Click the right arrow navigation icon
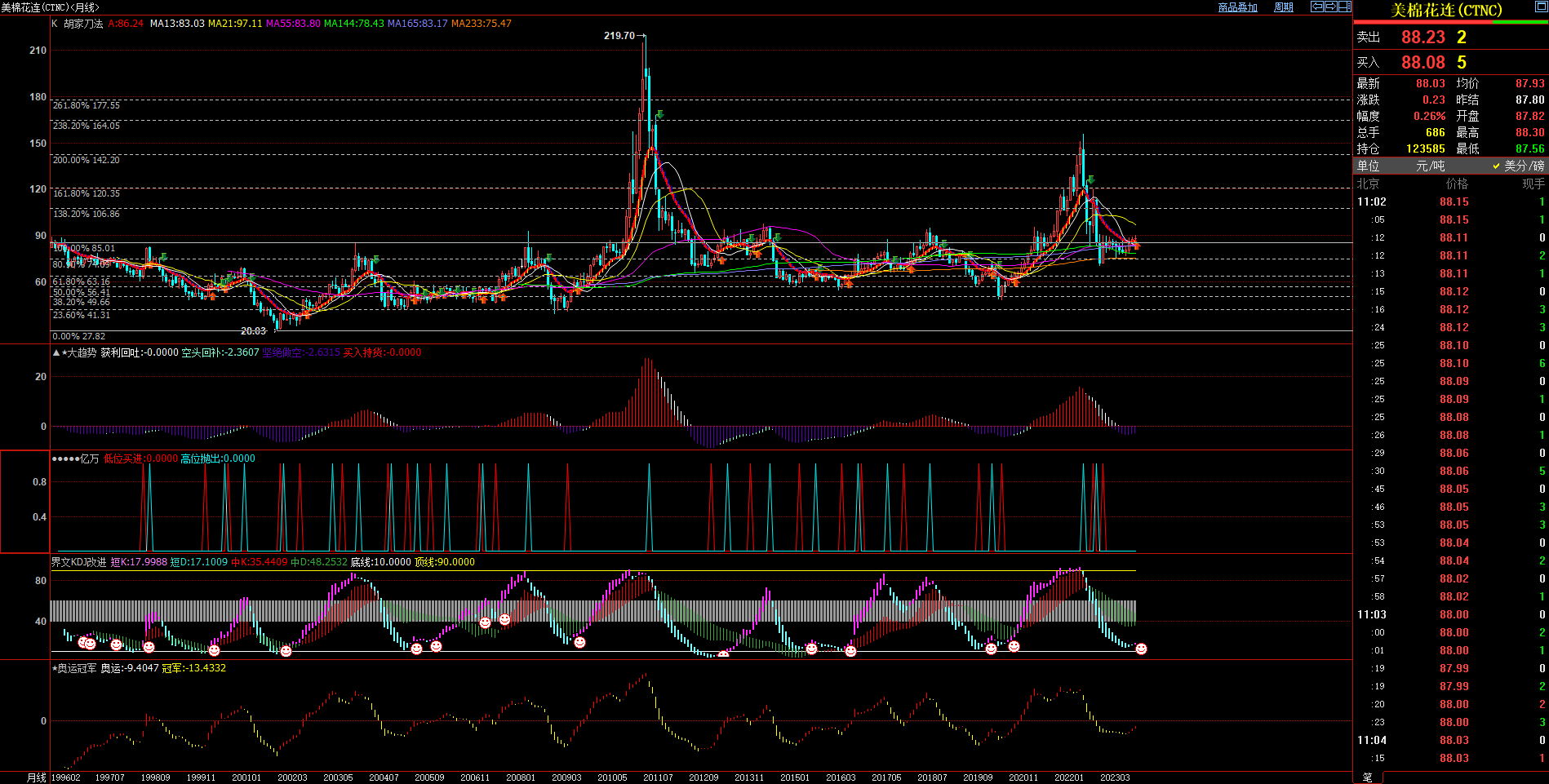 (1330, 7)
